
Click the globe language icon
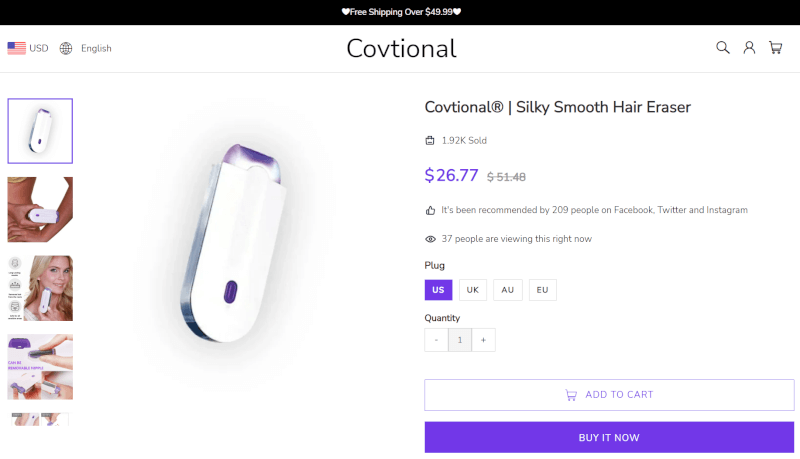click(66, 48)
